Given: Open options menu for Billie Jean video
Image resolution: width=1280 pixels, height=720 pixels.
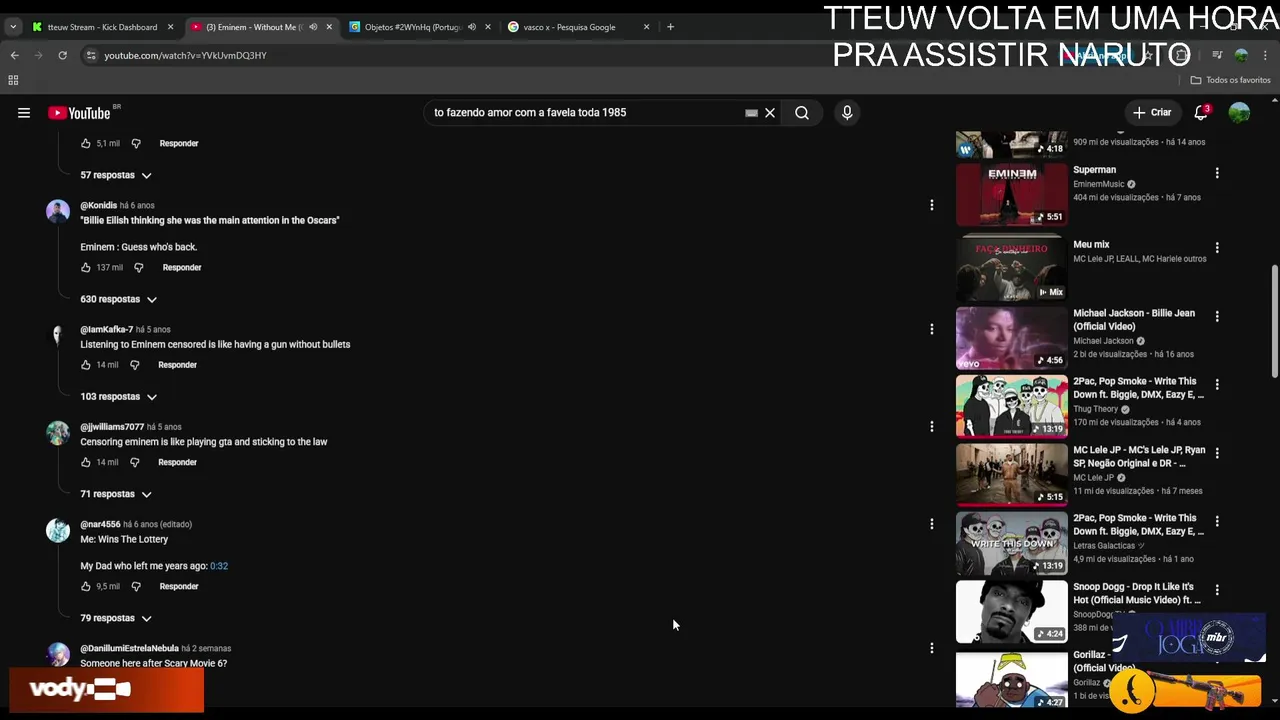Looking at the screenshot, I should [1217, 316].
